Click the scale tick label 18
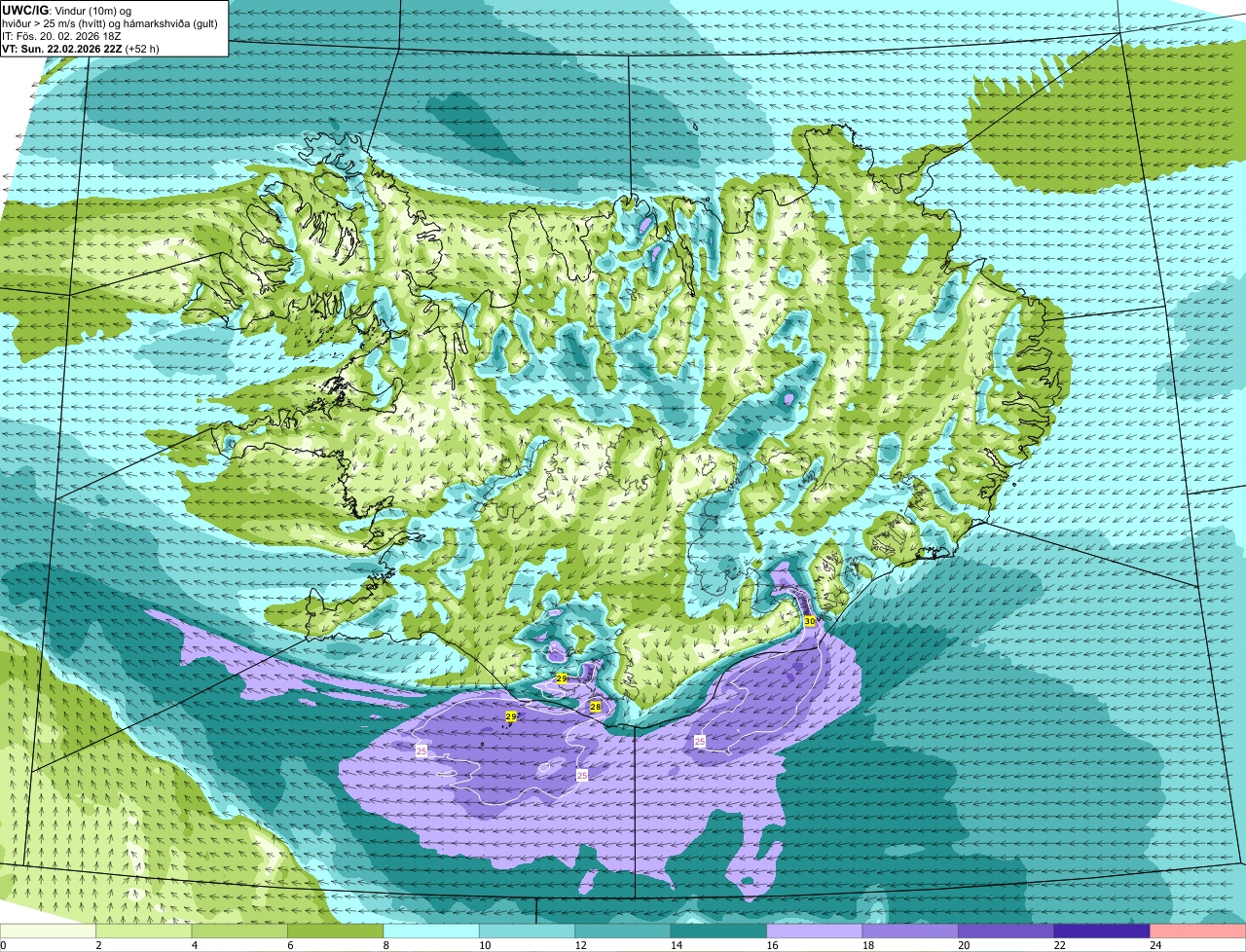1246x952 pixels. pyautogui.click(x=867, y=945)
